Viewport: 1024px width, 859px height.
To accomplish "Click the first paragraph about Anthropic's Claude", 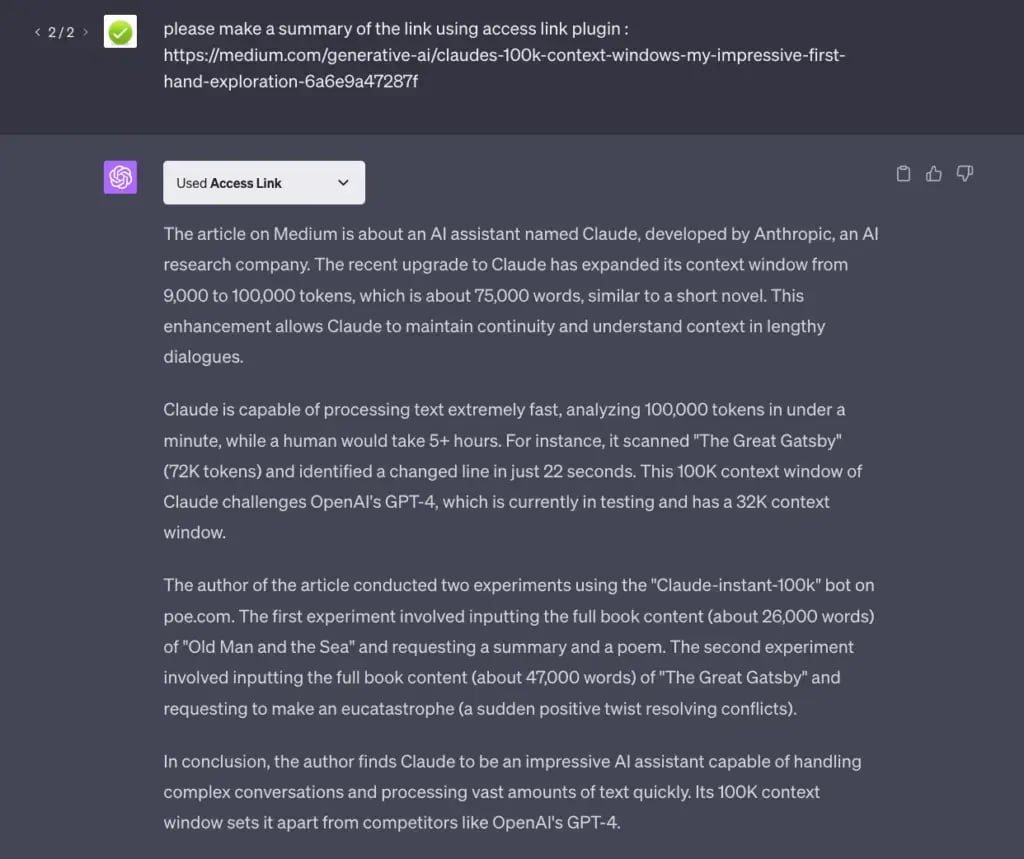I will pyautogui.click(x=520, y=295).
